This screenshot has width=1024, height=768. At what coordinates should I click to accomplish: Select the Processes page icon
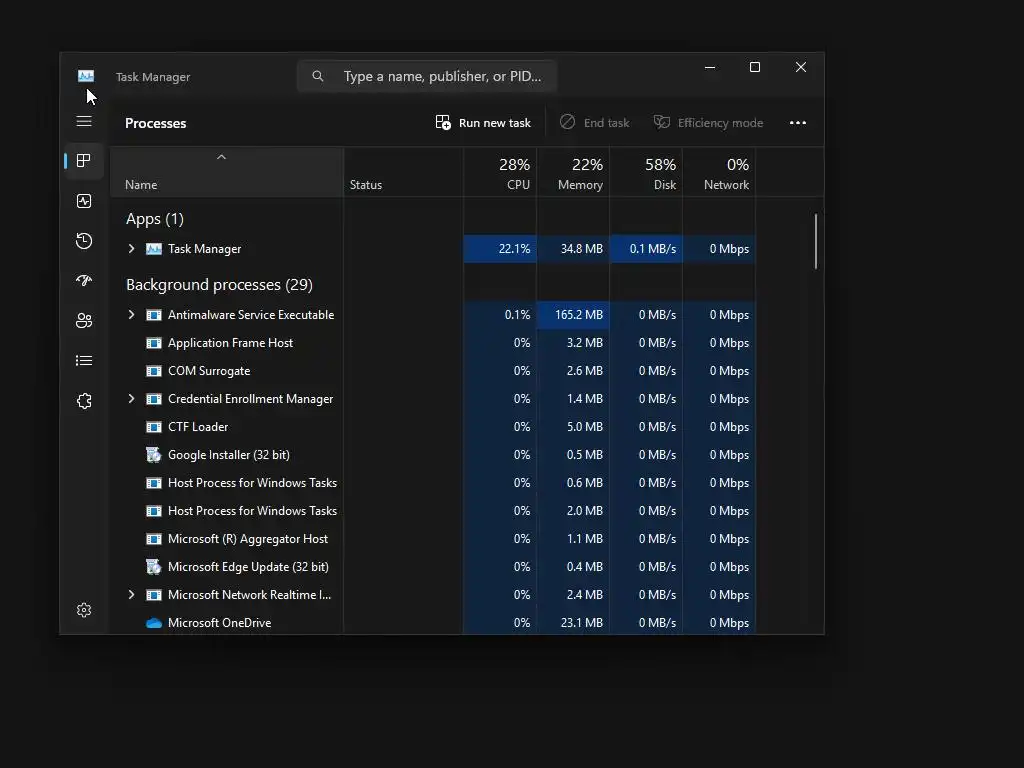84,161
